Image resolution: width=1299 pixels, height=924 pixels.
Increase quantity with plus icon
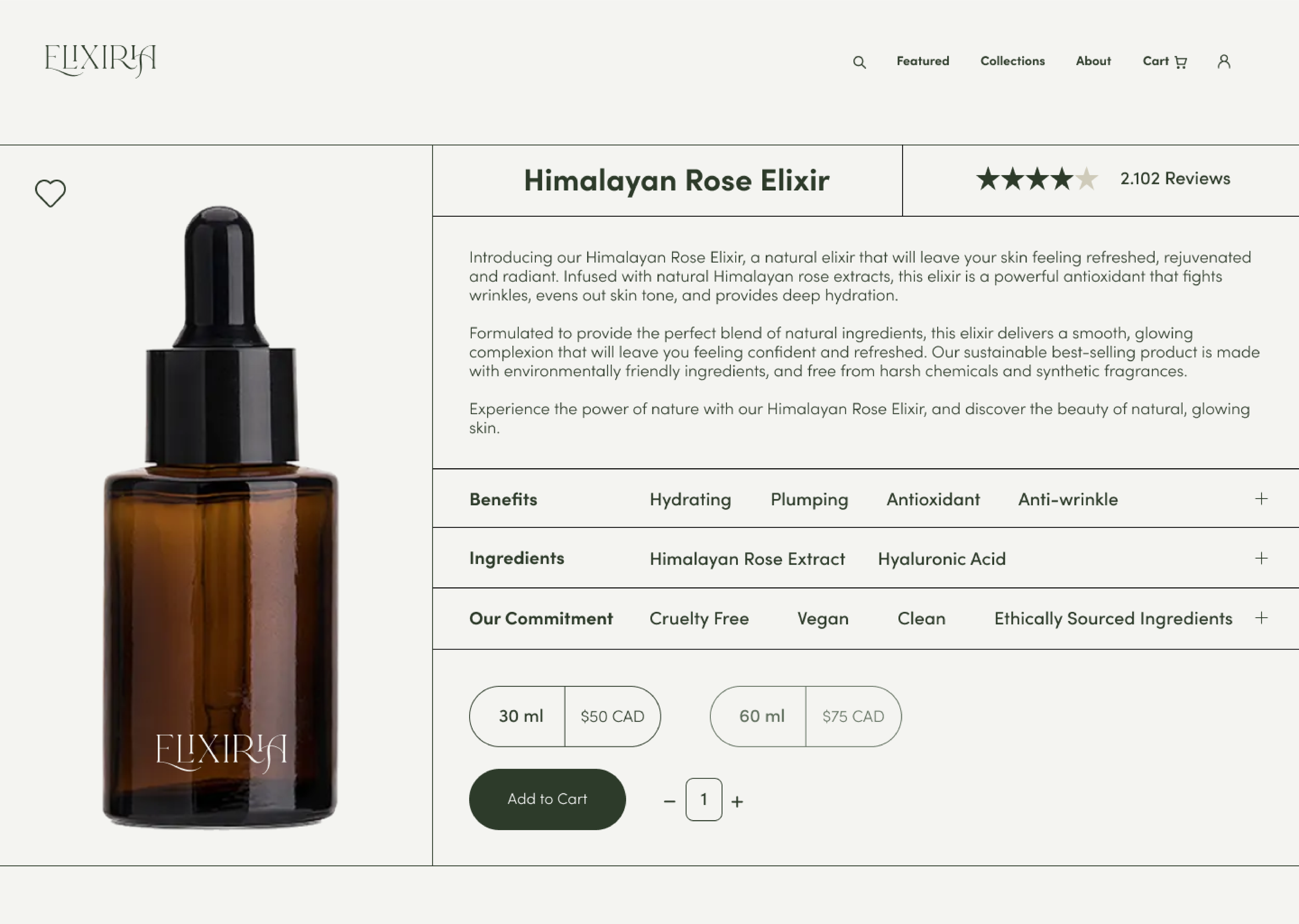[x=737, y=801]
